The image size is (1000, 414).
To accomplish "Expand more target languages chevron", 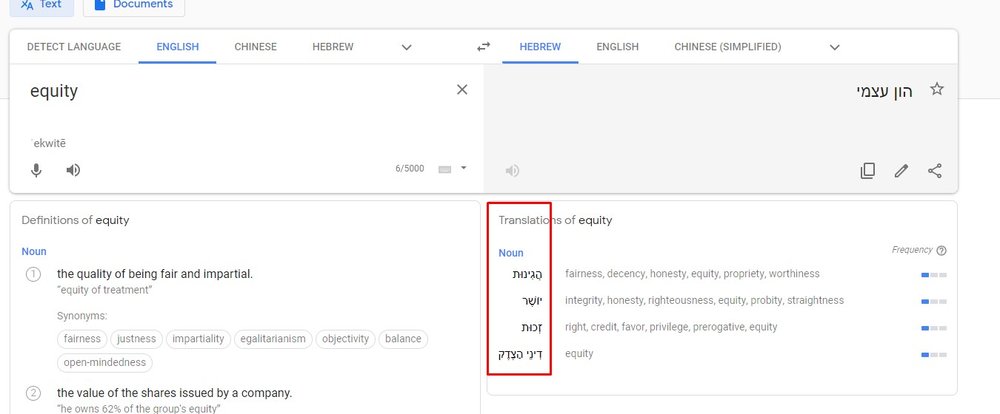I will click(x=834, y=47).
